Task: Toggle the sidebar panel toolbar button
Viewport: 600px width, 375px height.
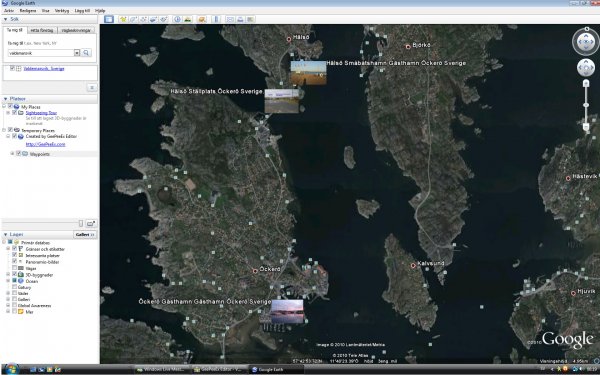Action: (x=109, y=19)
